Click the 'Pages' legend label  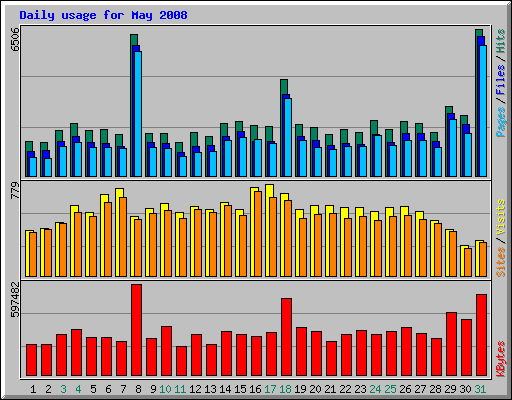coord(500,122)
